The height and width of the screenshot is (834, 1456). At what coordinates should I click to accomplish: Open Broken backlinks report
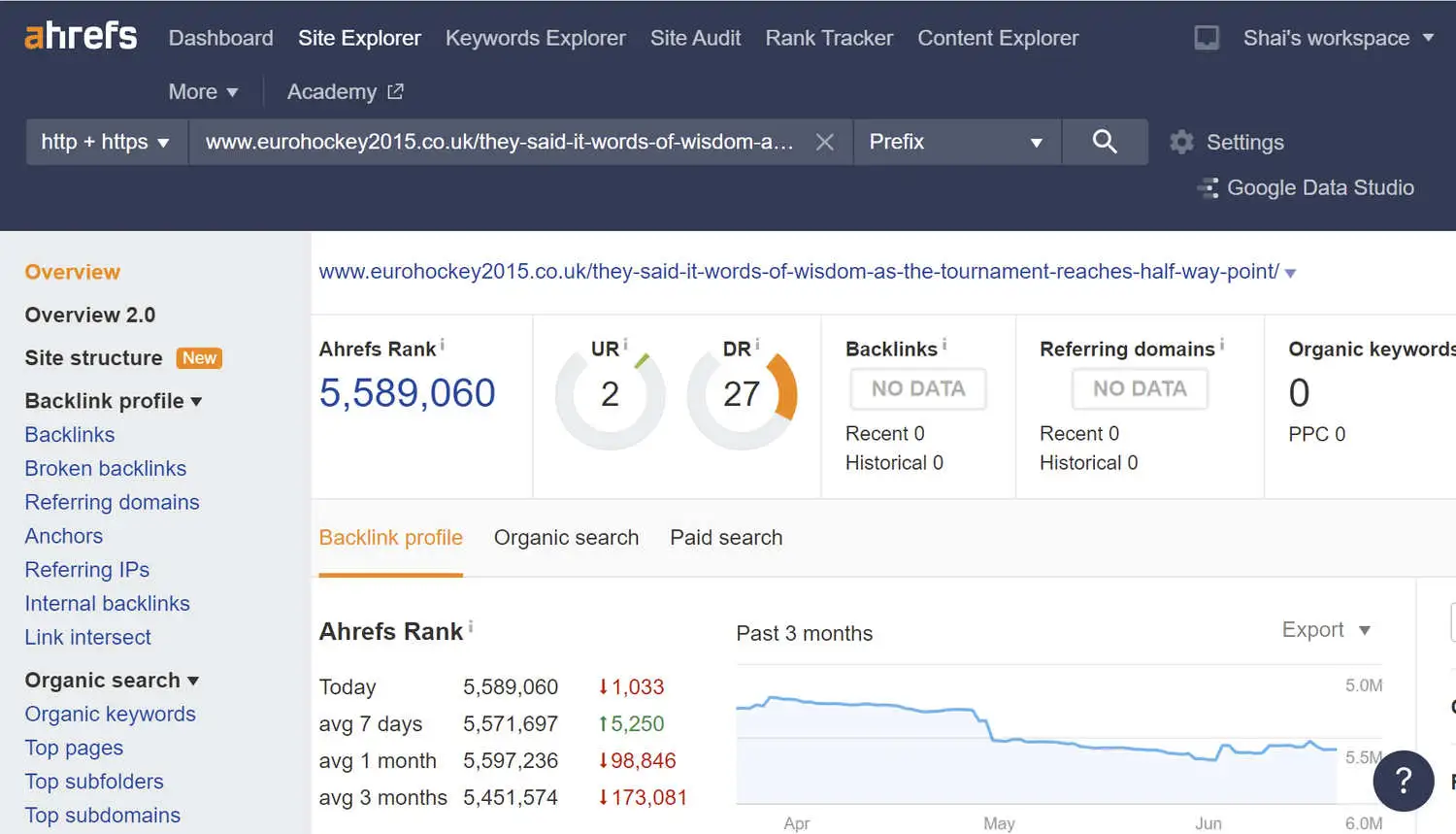[x=106, y=468]
